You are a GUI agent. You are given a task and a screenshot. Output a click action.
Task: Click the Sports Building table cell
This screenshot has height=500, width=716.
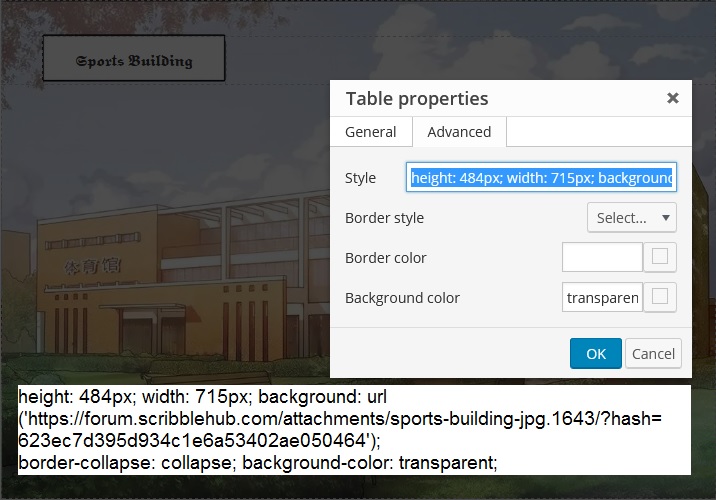pos(134,59)
